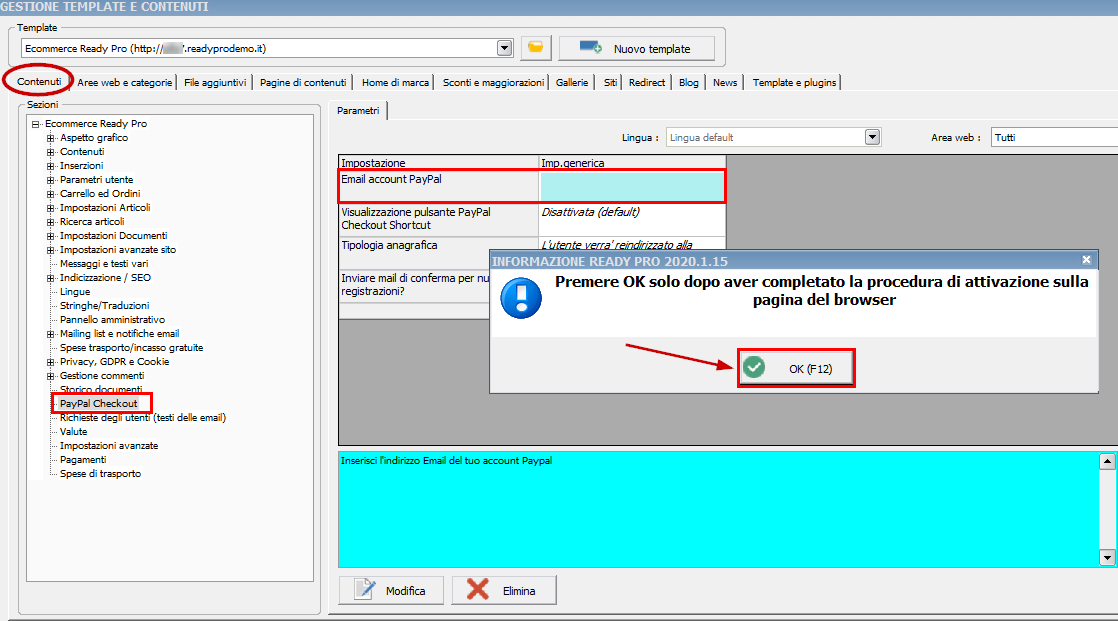Expand the Aspetto grafico tree node
1118x621 pixels.
(50, 138)
